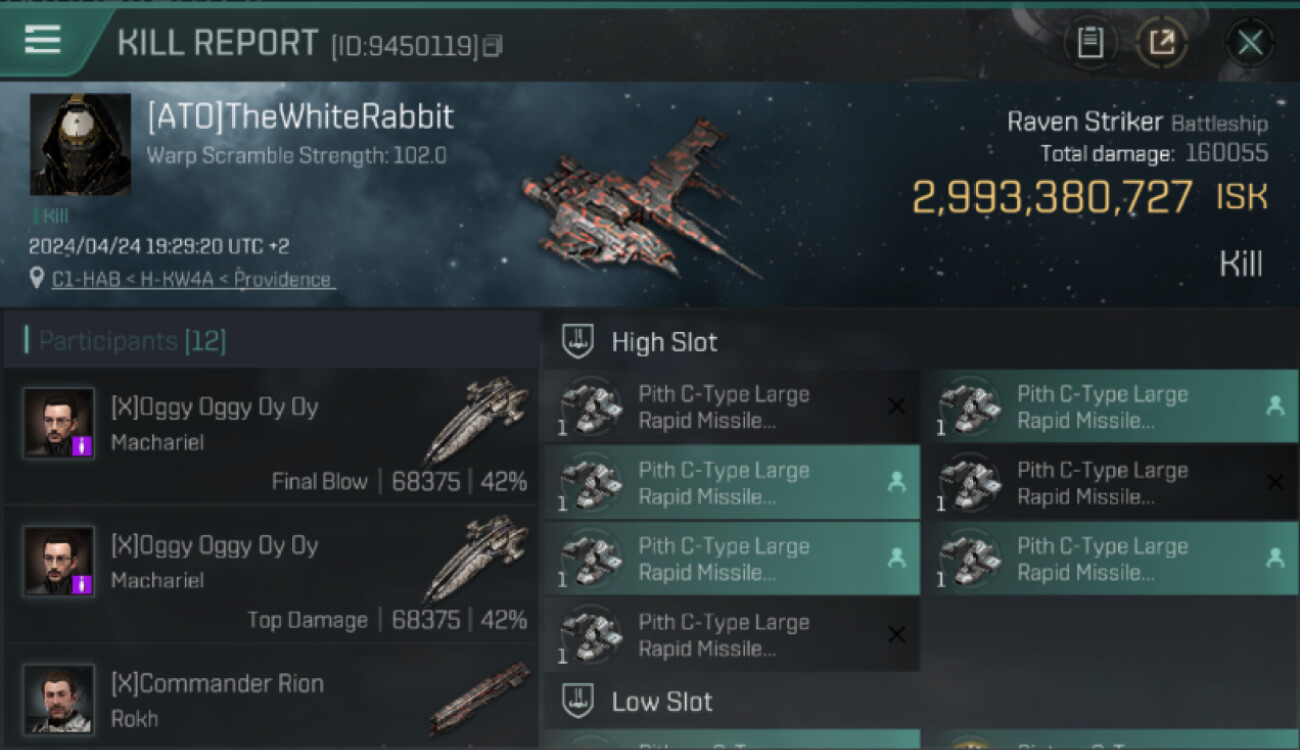1300x750 pixels.
Task: Open the C1-HAB Providence location link
Action: pyautogui.click(x=191, y=279)
